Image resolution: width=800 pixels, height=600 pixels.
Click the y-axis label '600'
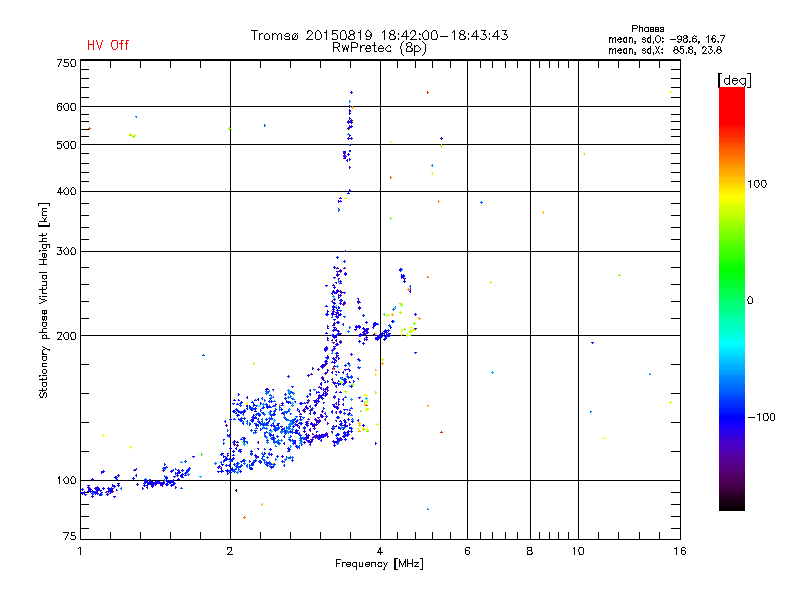tap(66, 107)
